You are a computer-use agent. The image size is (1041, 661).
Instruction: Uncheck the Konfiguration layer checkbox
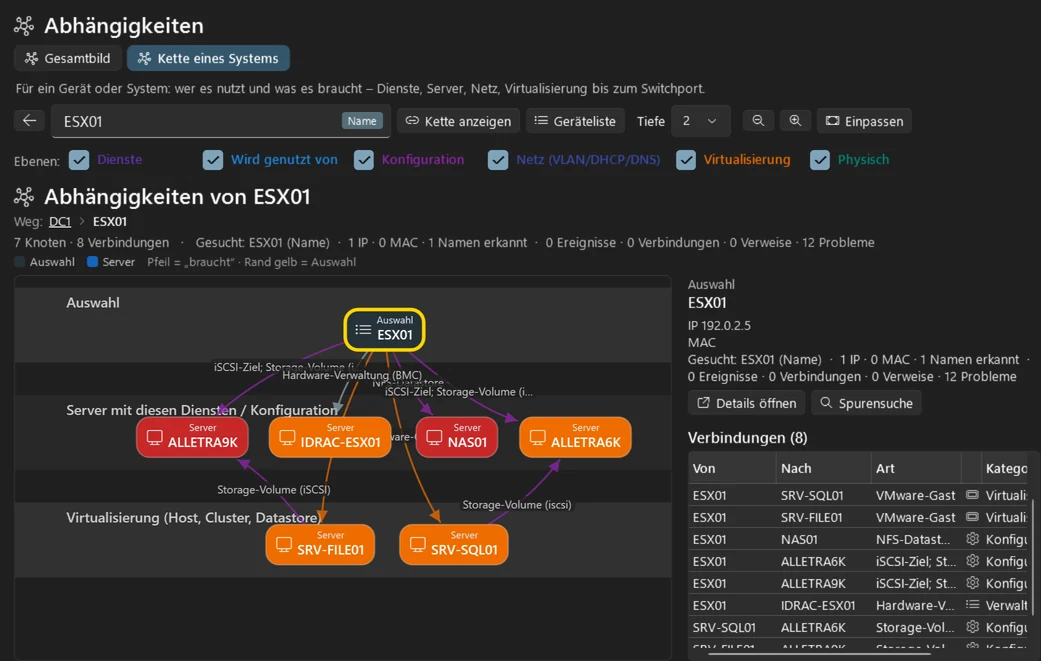(364, 160)
